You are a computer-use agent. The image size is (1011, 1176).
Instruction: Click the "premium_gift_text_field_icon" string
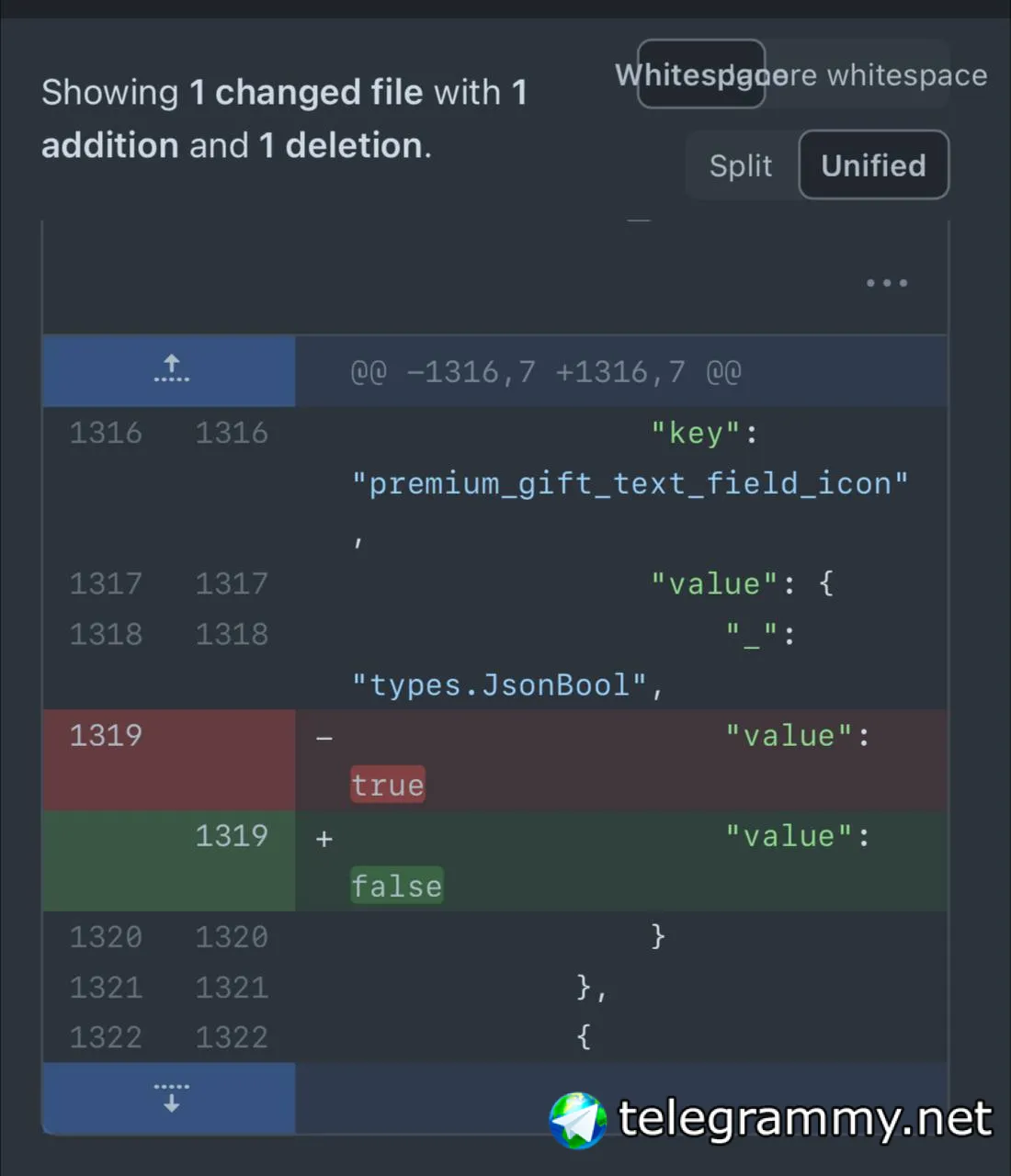pyautogui.click(x=630, y=483)
